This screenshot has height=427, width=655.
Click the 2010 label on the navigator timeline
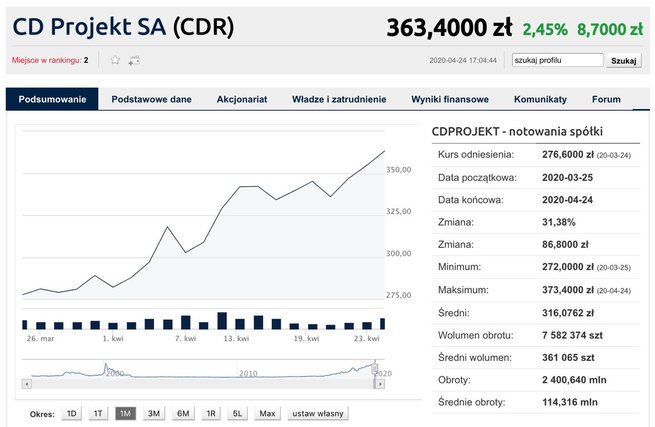pos(248,374)
